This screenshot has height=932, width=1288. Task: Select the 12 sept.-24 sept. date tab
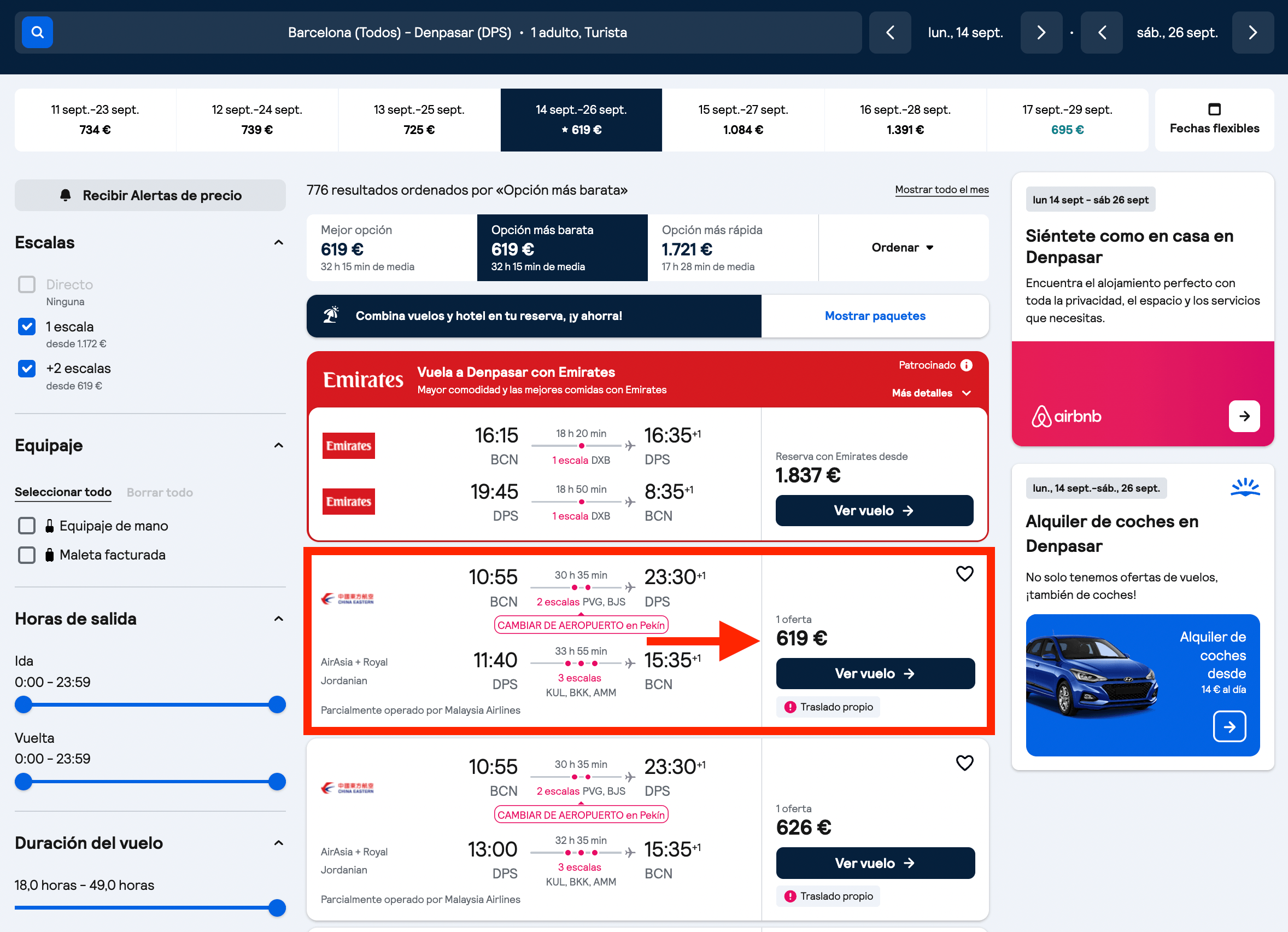[x=257, y=119]
